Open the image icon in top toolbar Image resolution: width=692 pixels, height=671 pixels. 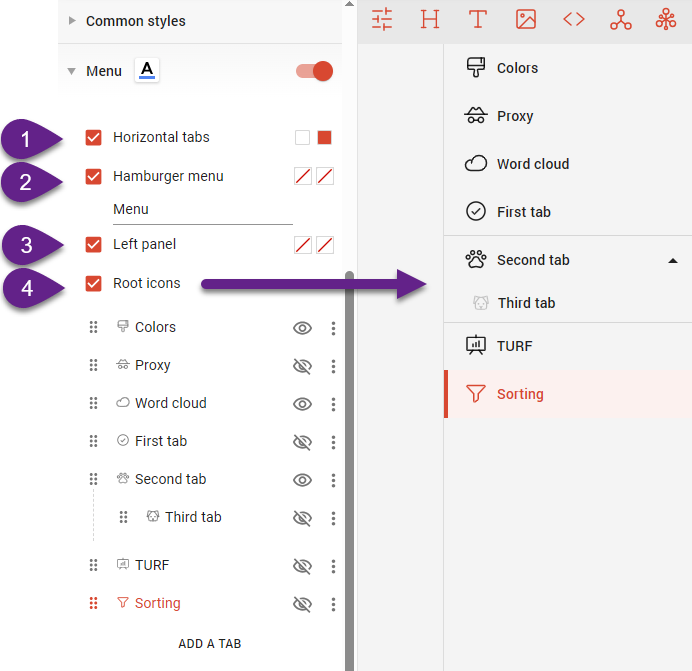tap(526, 19)
